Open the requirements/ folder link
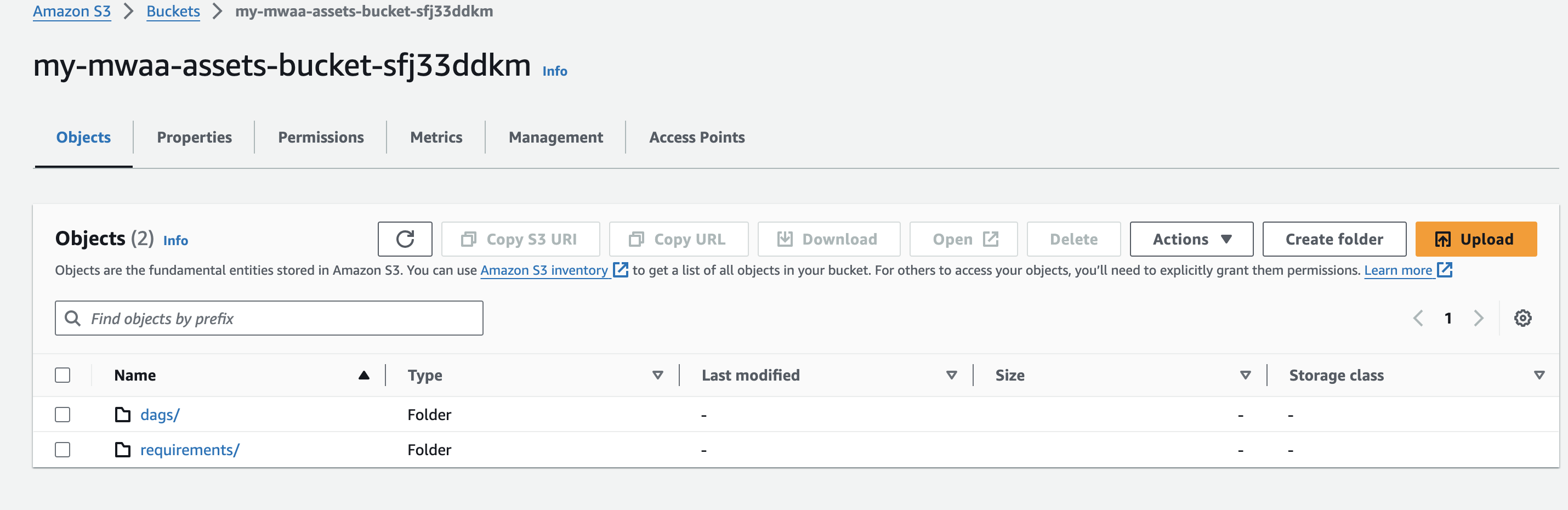 pos(190,450)
